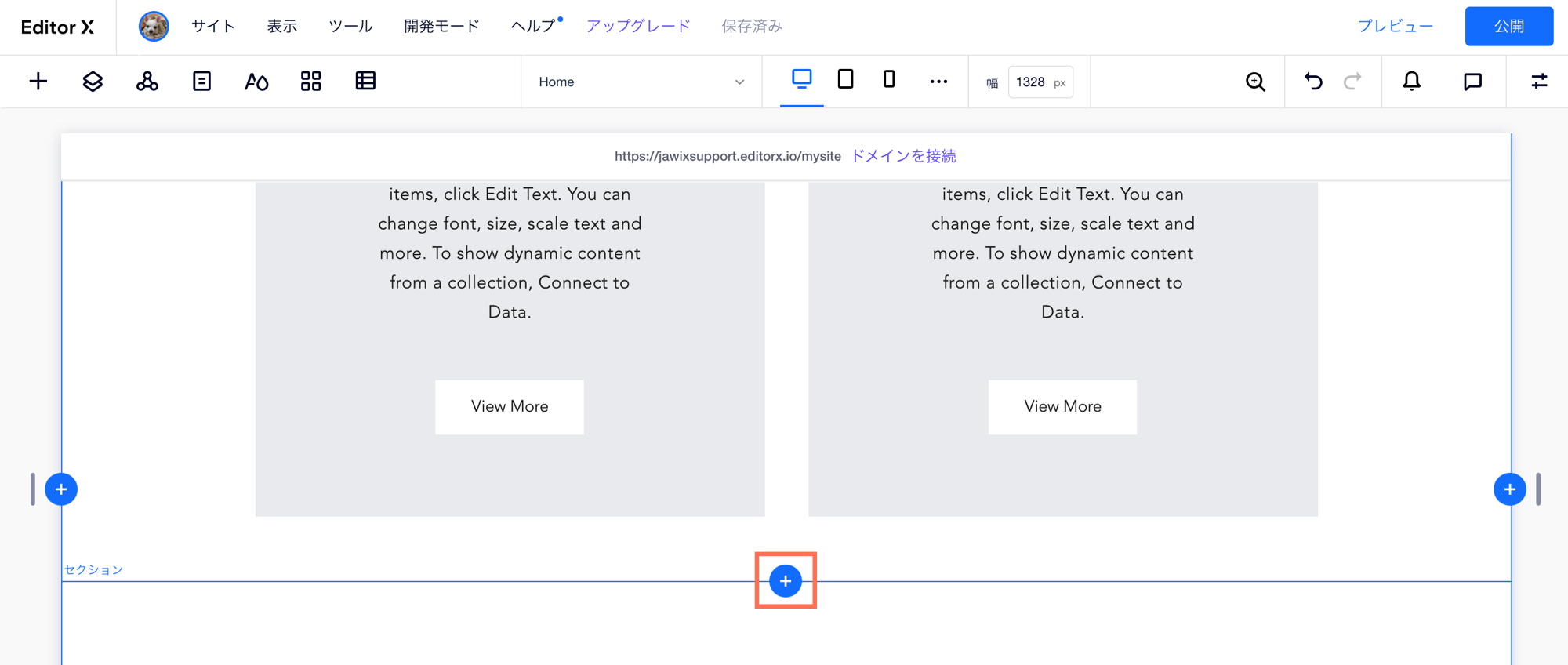Open the Home page dropdown

pyautogui.click(x=641, y=82)
